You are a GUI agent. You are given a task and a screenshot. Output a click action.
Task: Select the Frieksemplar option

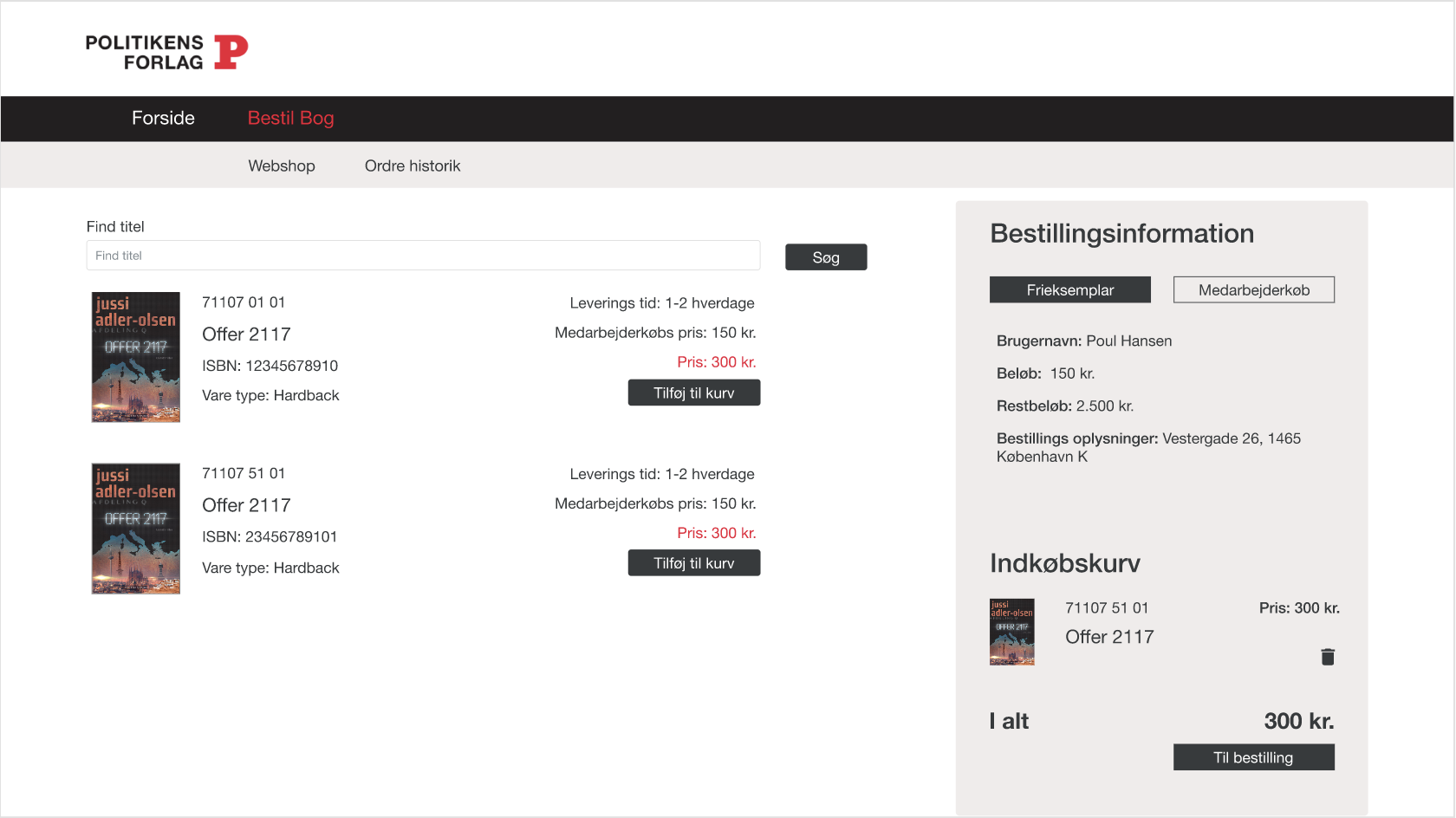(x=1070, y=289)
